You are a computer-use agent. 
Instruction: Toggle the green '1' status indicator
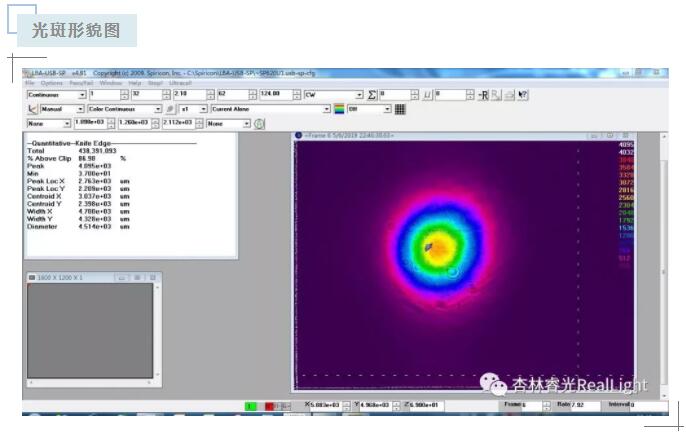(x=251, y=406)
